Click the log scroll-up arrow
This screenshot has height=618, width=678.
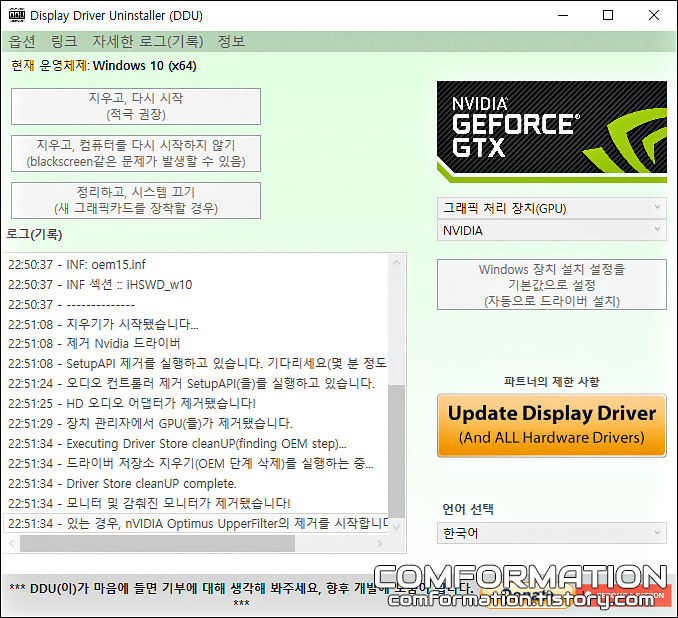(x=397, y=263)
